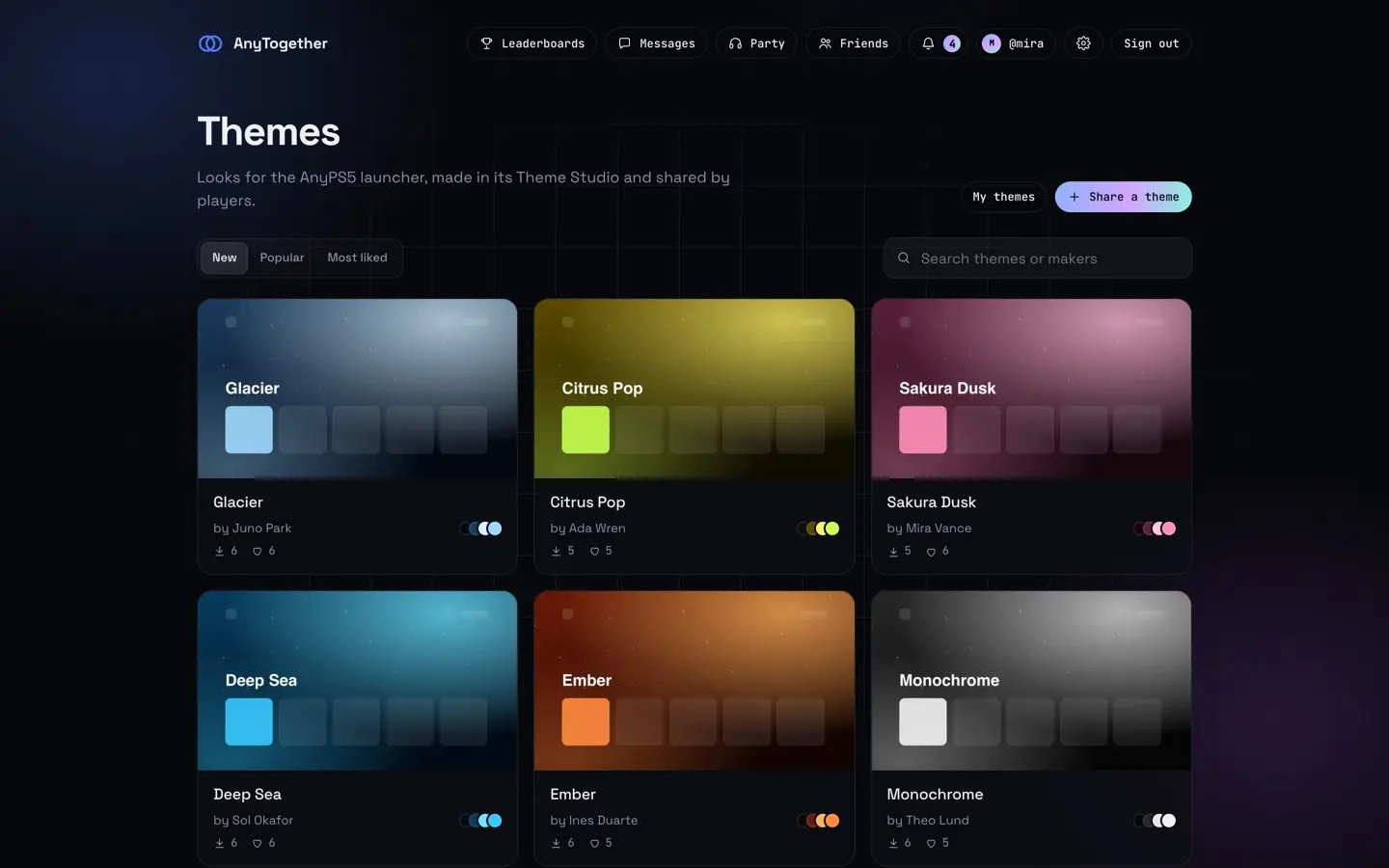Open the Messages page
1389x868 pixels.
point(656,43)
